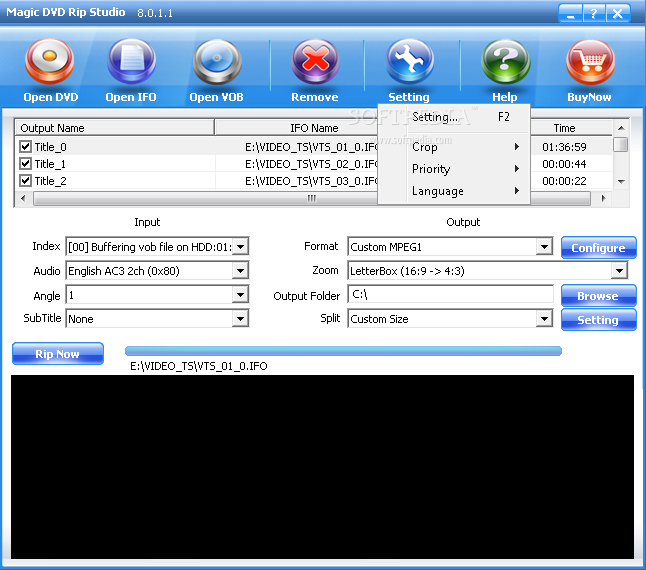This screenshot has width=646, height=570.
Task: Click the Rip Now button
Action: [x=58, y=353]
